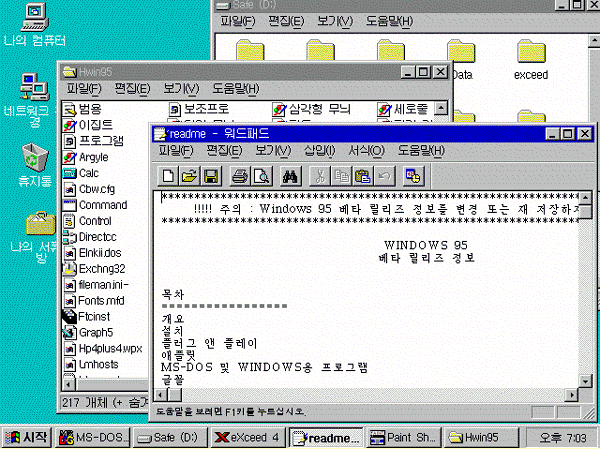Click the Date/Time insert icon in WordPad
This screenshot has width=600, height=449.
tap(414, 176)
